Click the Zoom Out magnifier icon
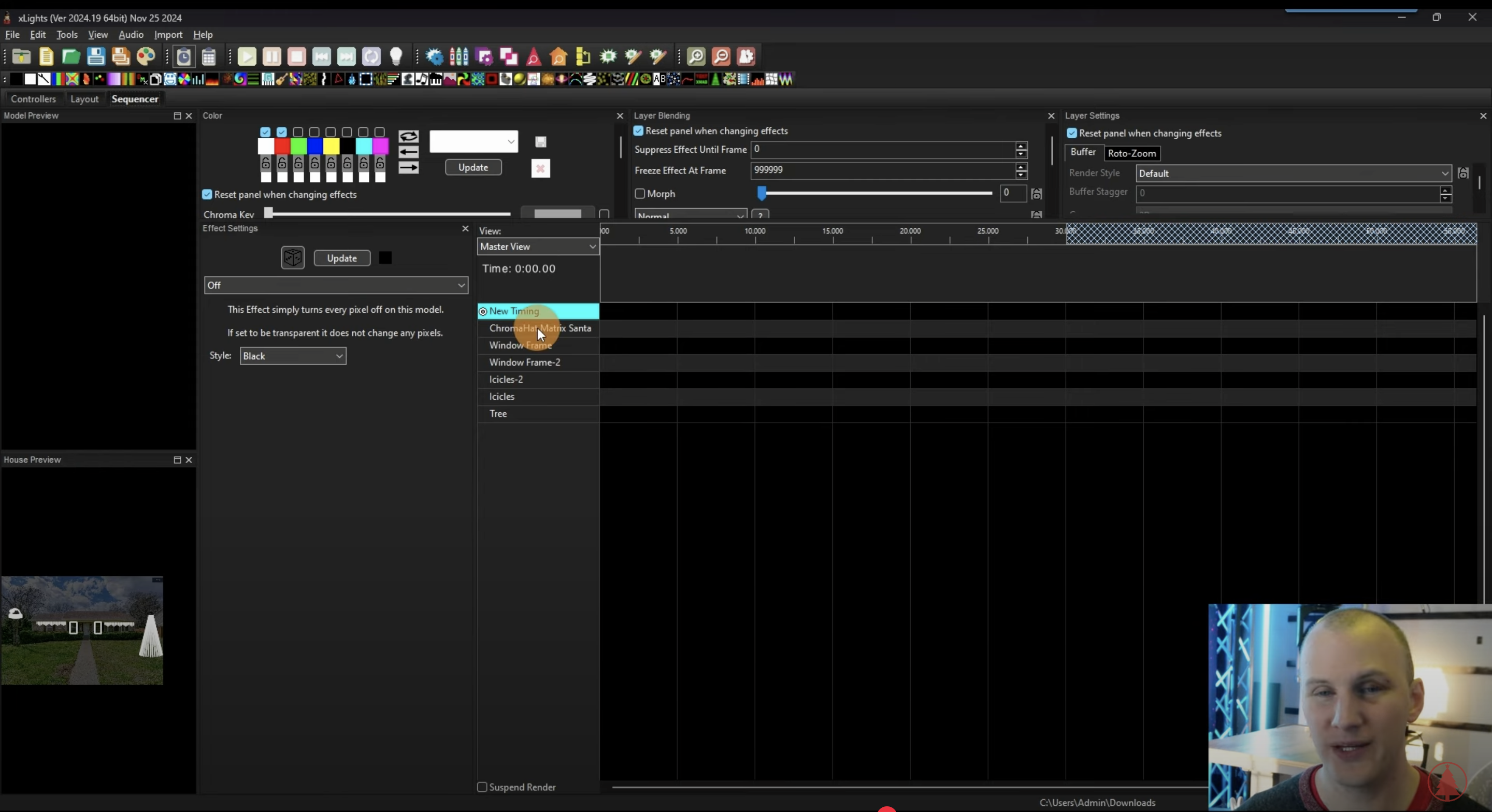Screen dimensions: 1492x812 (x=721, y=56)
